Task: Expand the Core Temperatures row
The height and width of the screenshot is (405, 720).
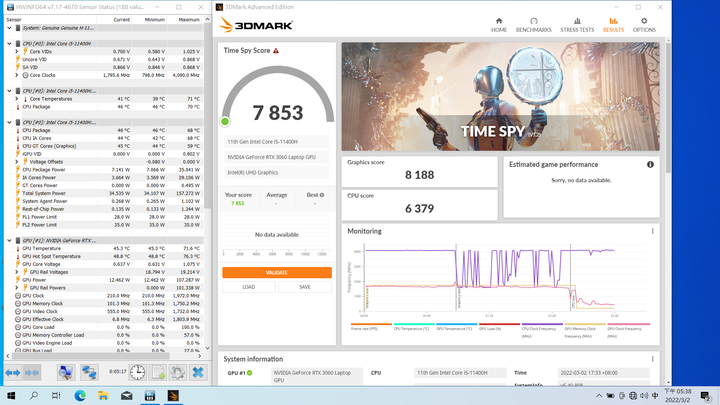Action: [x=17, y=99]
